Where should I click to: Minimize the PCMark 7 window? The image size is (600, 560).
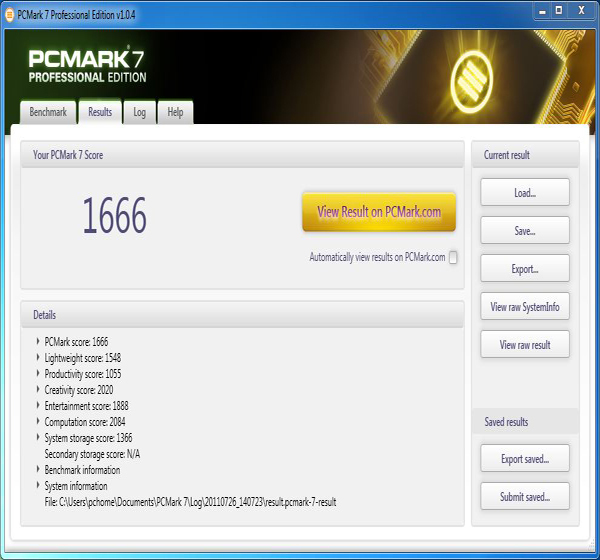point(542,11)
